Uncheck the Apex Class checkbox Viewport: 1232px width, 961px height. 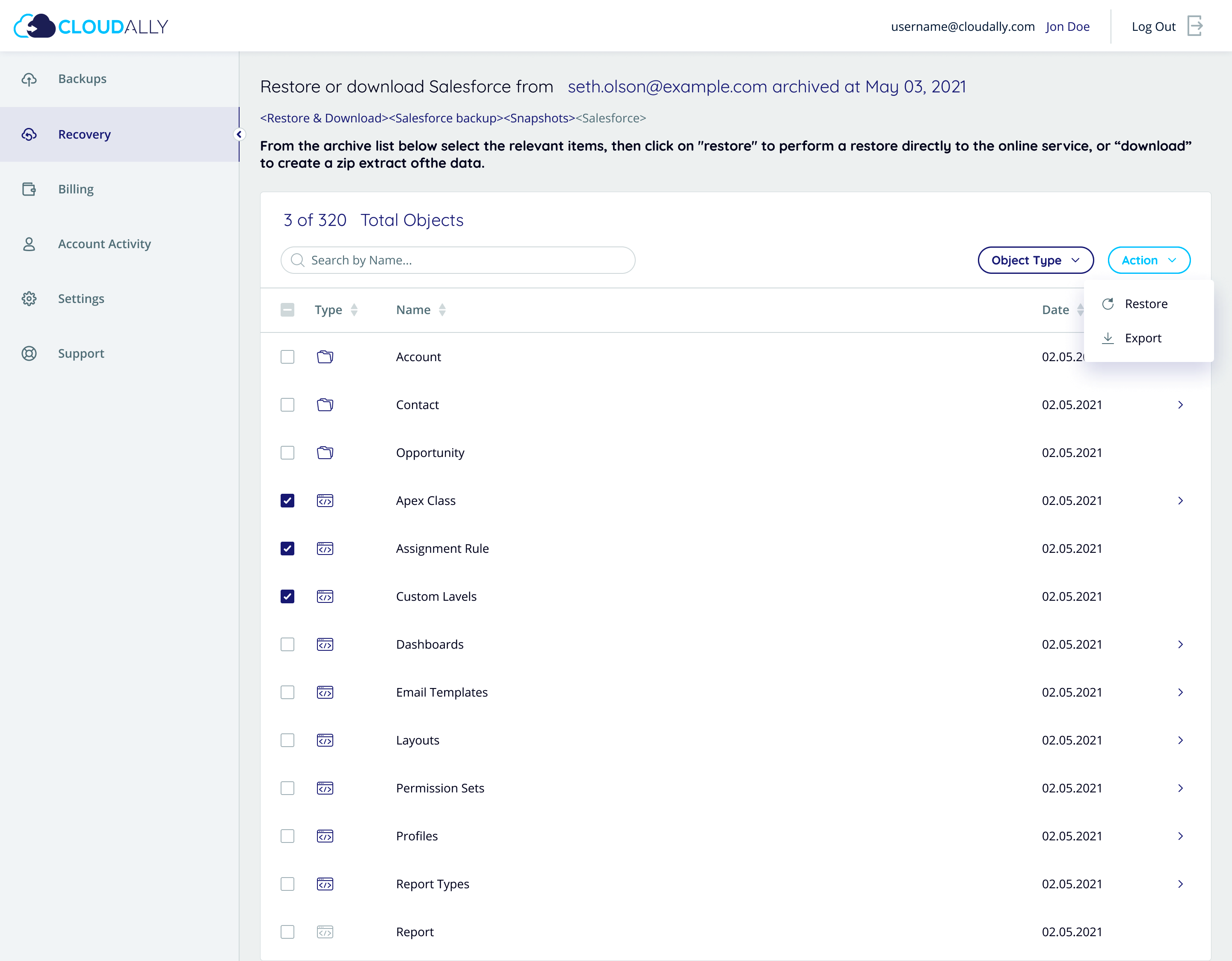point(287,501)
